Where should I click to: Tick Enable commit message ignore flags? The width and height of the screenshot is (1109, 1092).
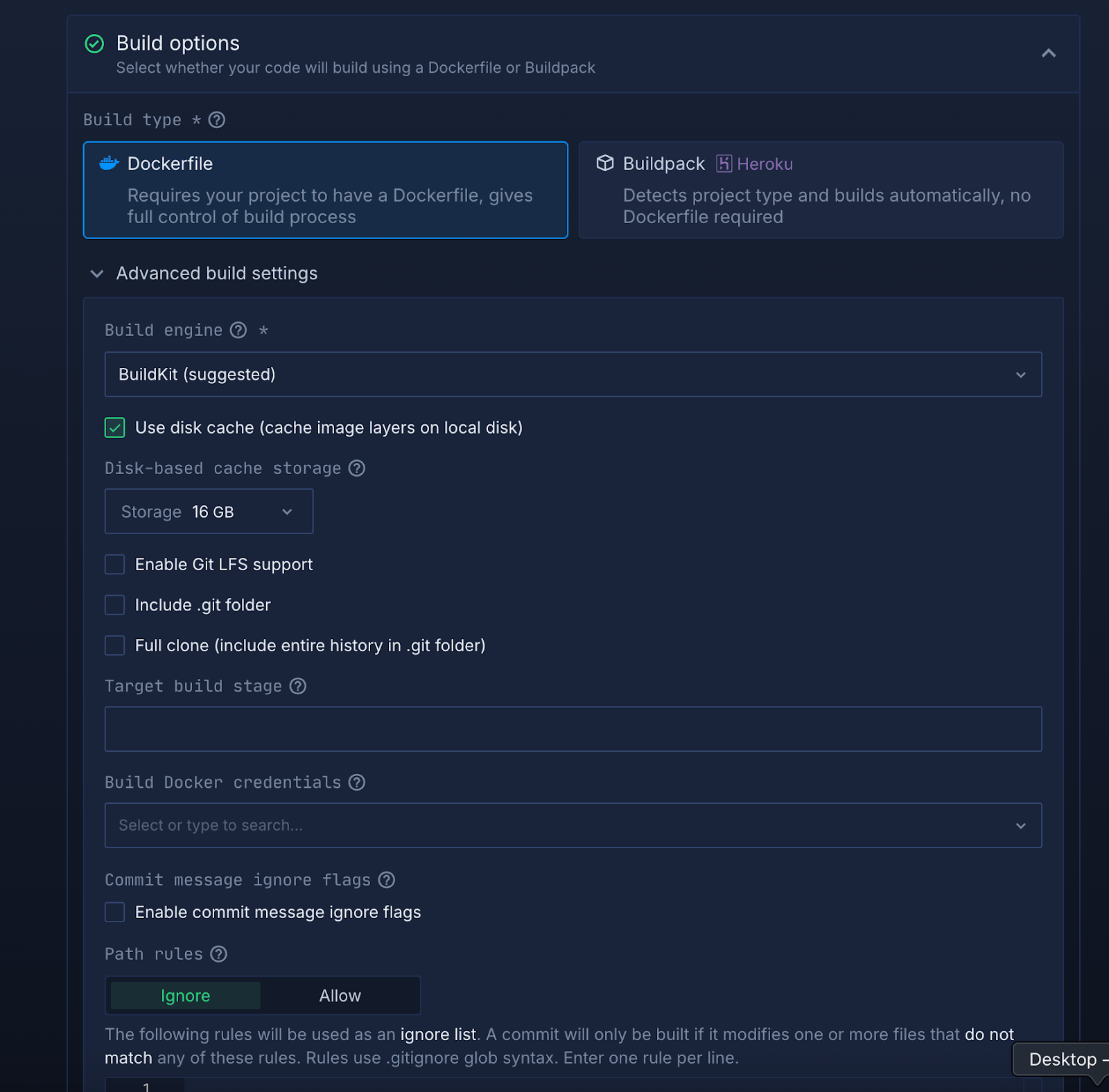click(115, 912)
